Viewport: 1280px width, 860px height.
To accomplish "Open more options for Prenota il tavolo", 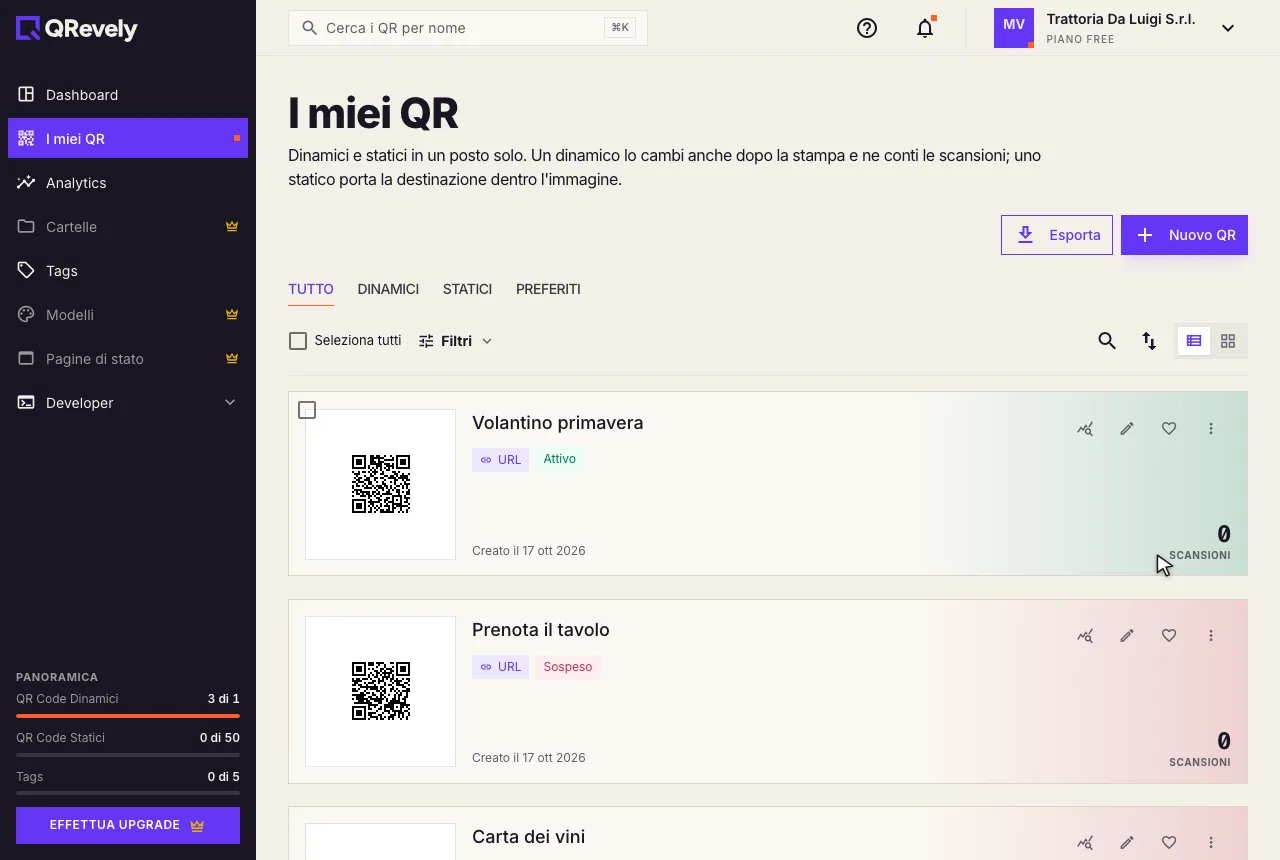I will tap(1211, 636).
